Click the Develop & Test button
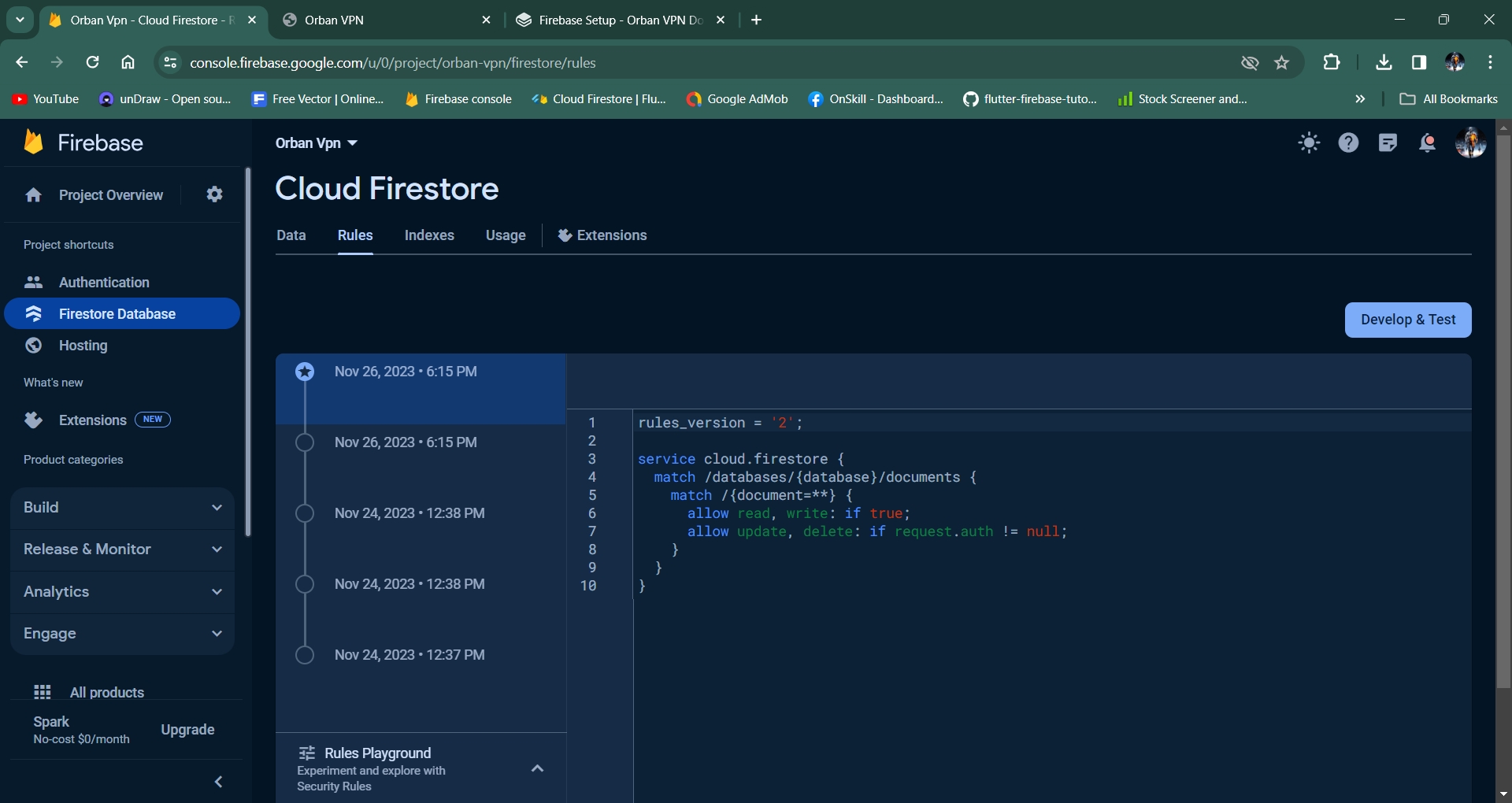The width and height of the screenshot is (1512, 803). (x=1407, y=320)
